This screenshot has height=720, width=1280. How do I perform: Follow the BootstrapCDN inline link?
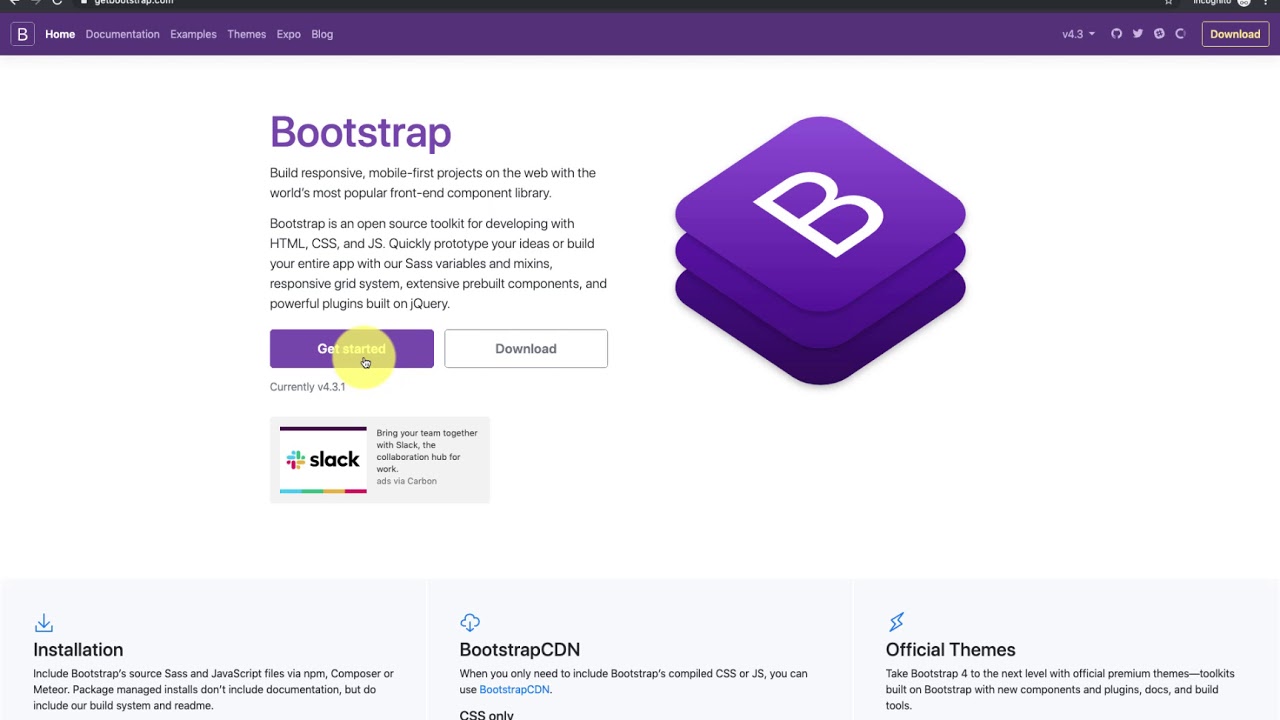(x=514, y=689)
